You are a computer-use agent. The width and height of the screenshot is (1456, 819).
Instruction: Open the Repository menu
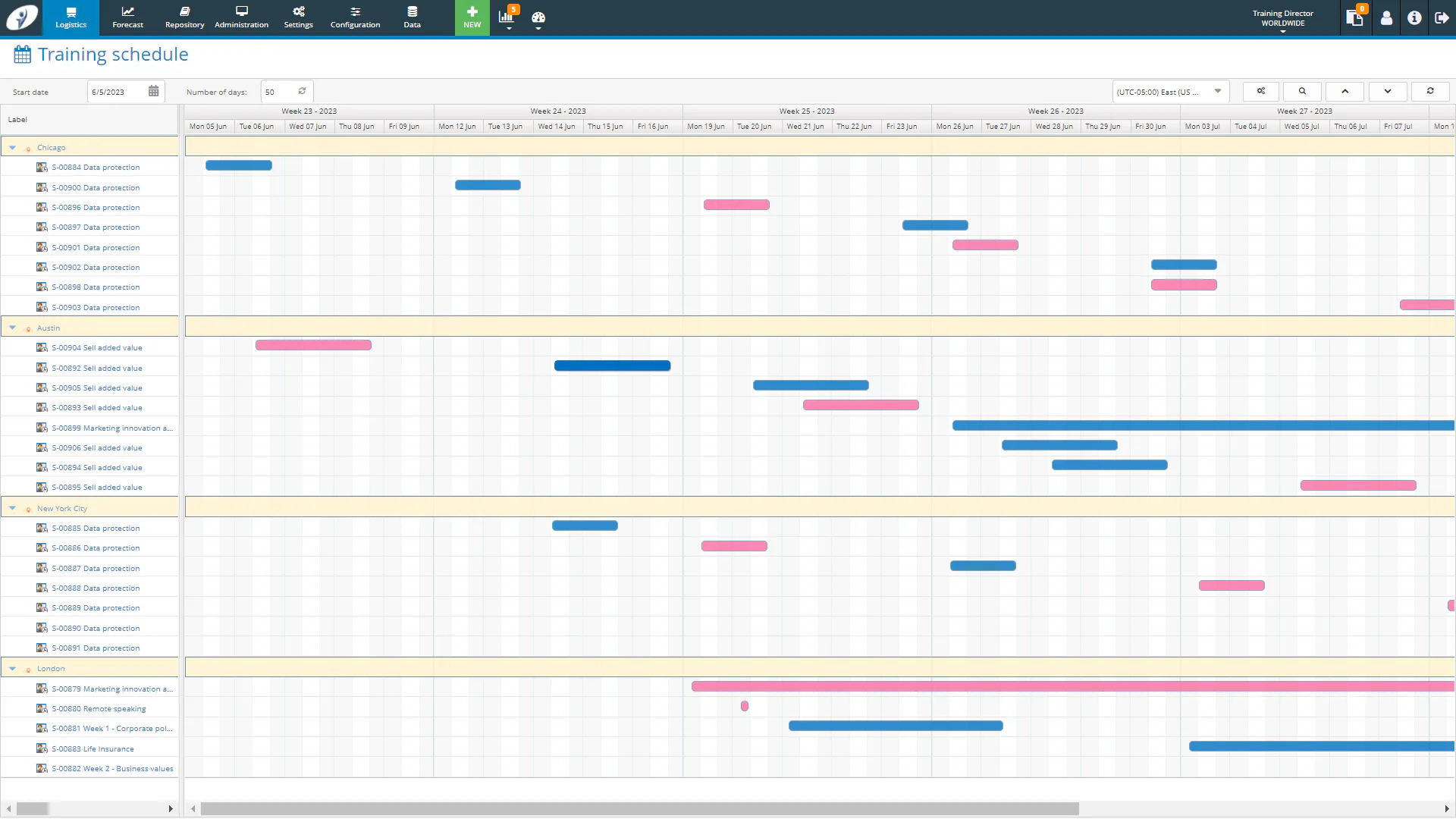184,17
